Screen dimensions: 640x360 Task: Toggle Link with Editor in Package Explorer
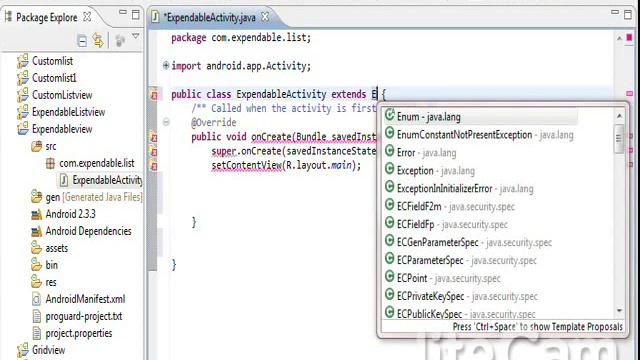(x=98, y=40)
